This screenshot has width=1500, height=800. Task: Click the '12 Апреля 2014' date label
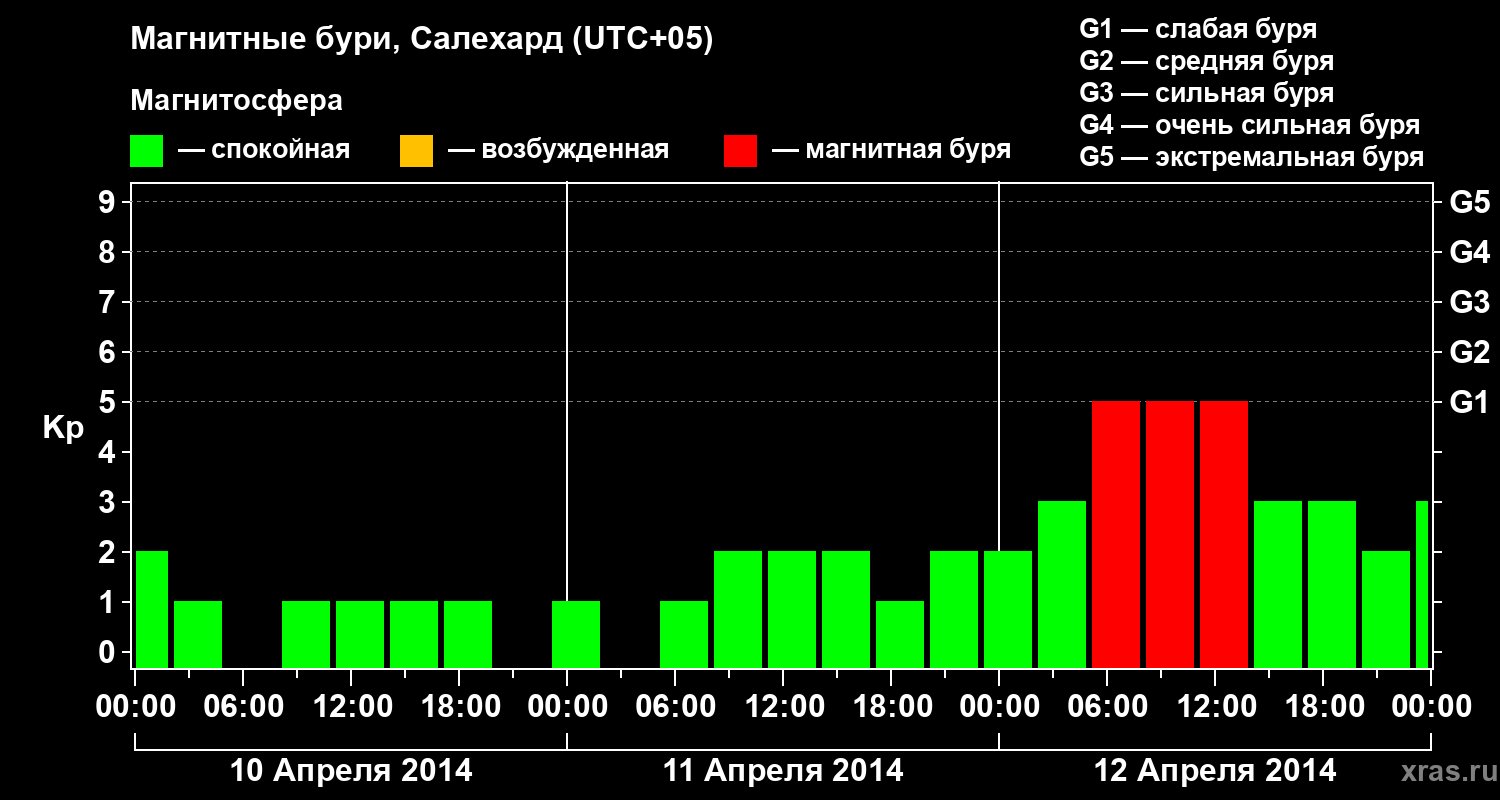1215,771
